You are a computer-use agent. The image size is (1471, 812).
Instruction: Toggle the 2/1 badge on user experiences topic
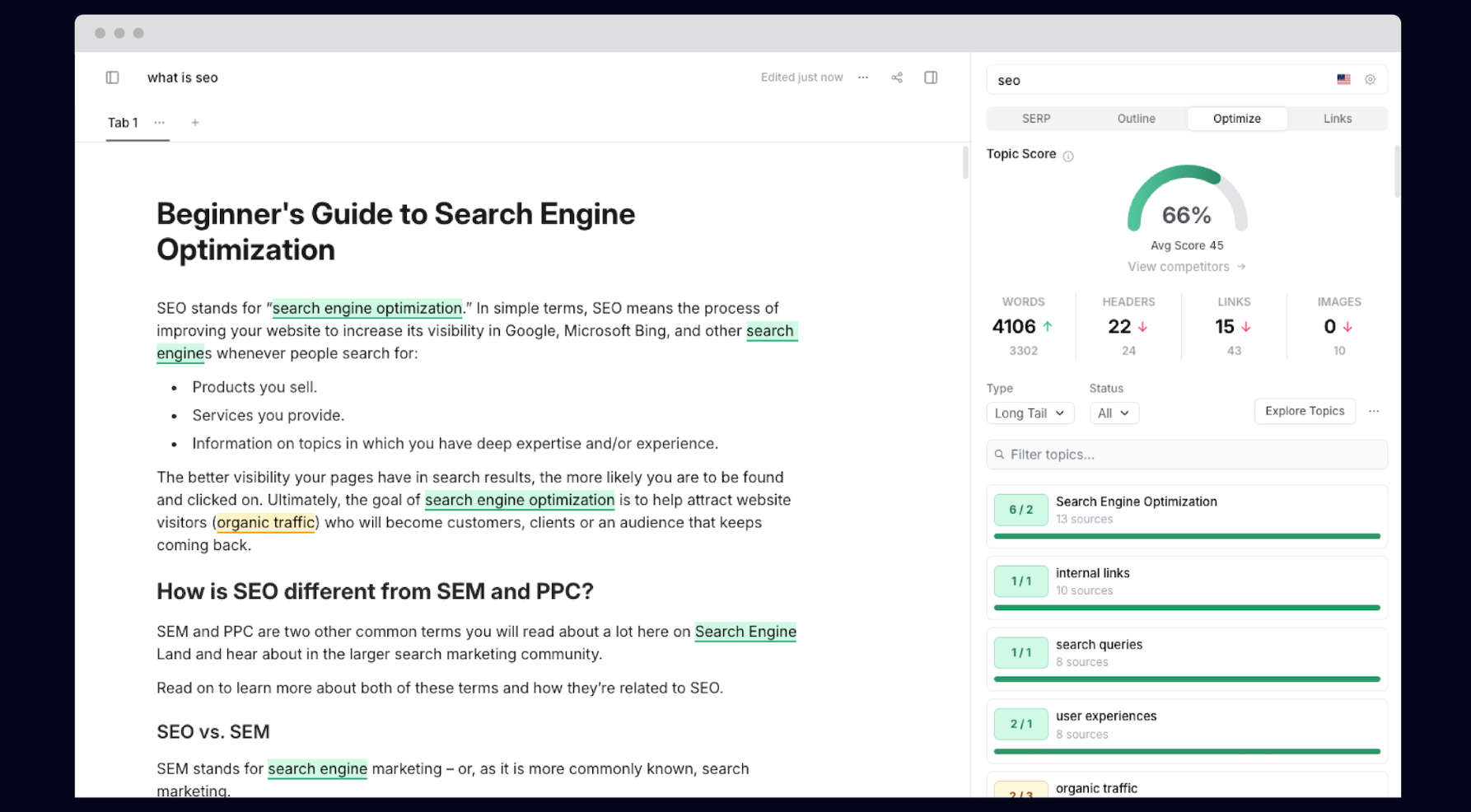pos(1020,724)
